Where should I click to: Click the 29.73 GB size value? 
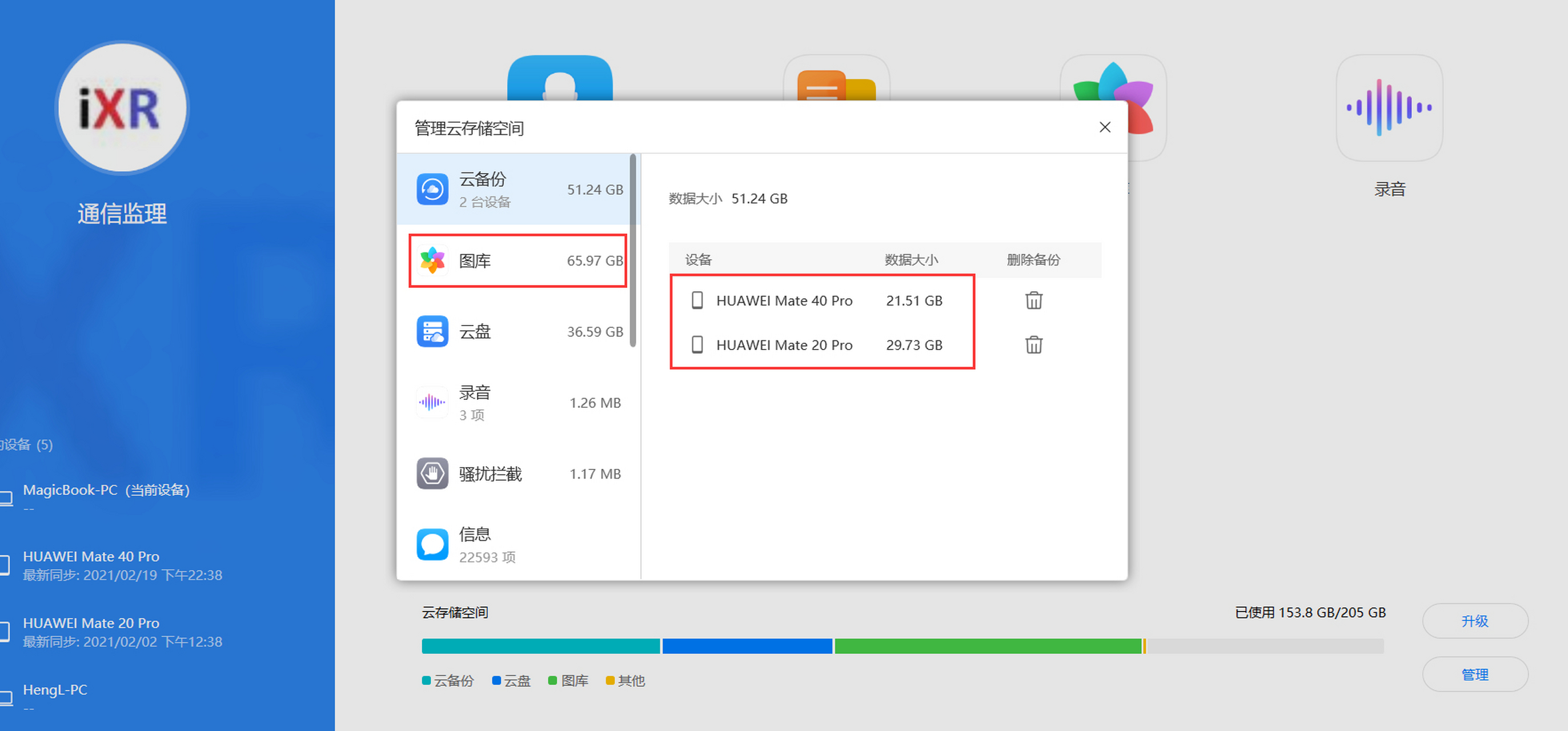click(915, 345)
